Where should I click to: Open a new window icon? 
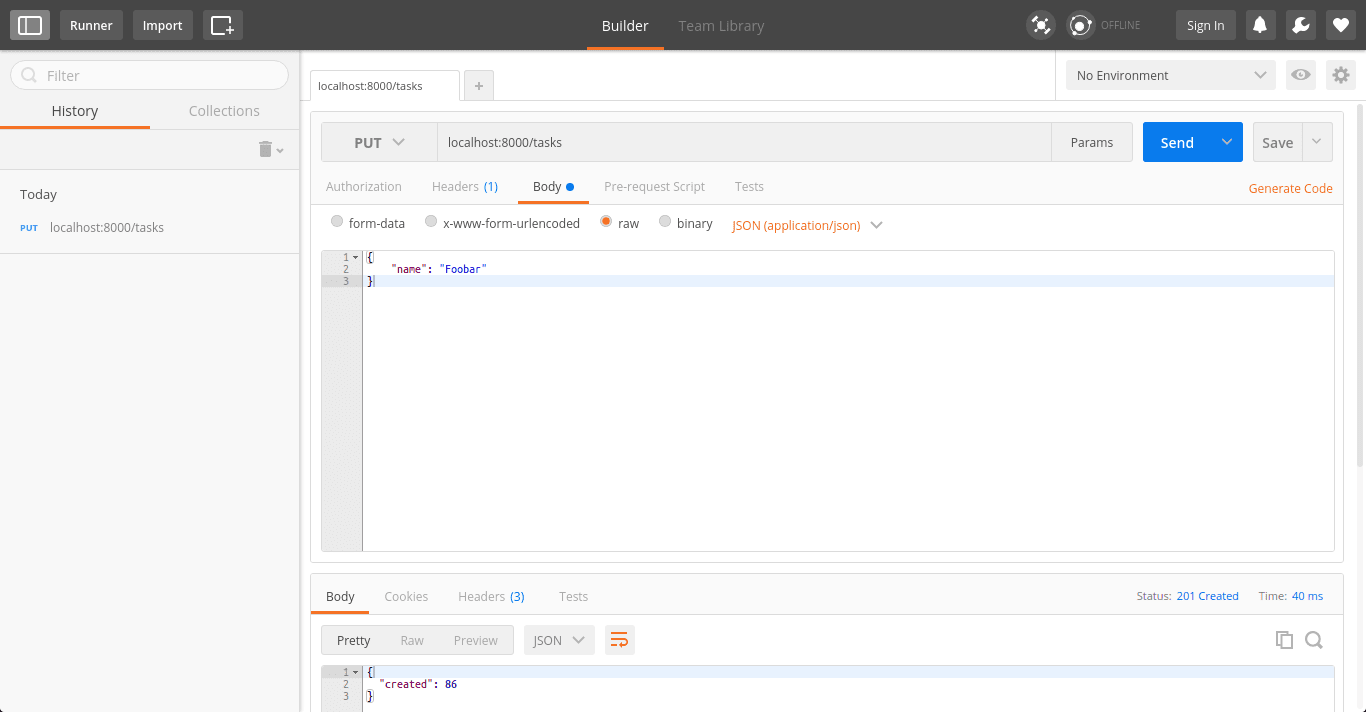pos(223,25)
